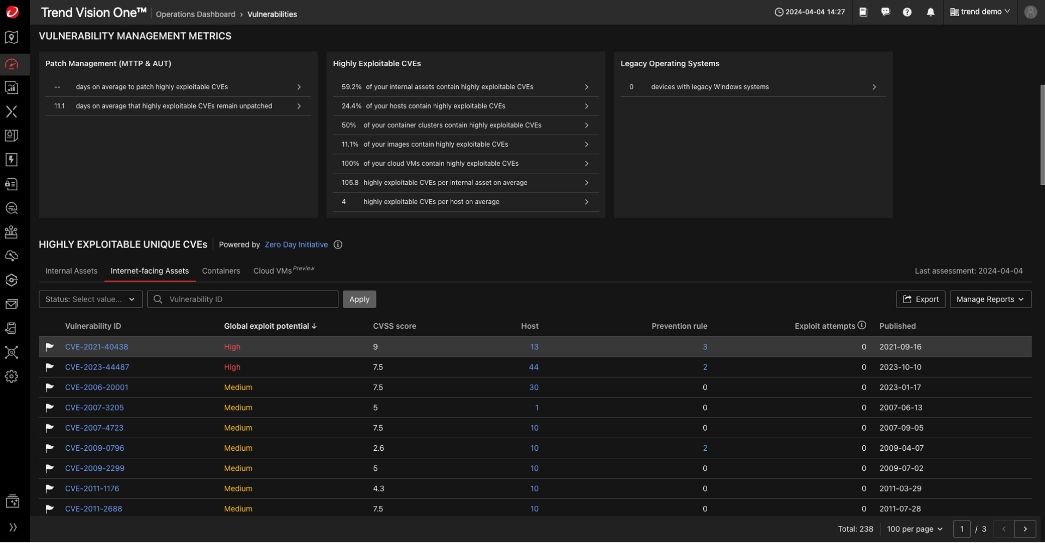
Task: Open the Manage Reports dropdown
Action: [990, 299]
